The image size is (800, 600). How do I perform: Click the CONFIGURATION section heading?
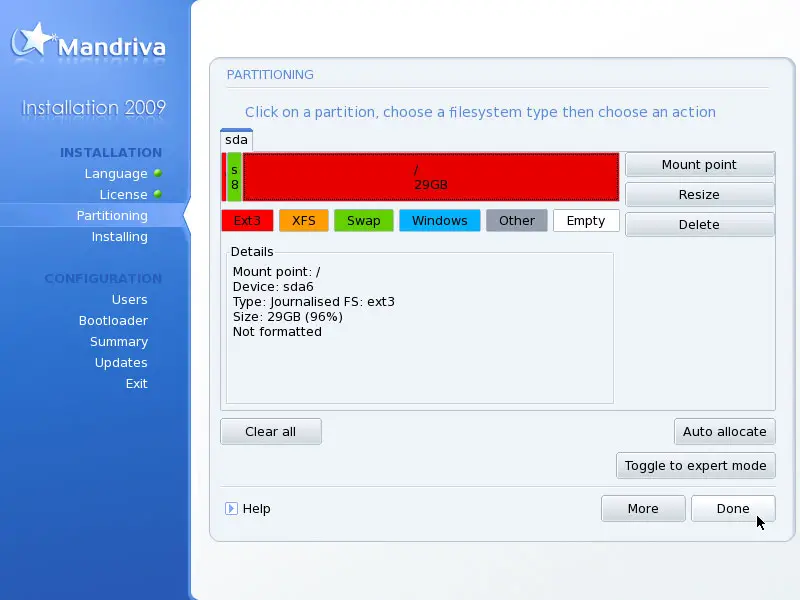point(103,279)
